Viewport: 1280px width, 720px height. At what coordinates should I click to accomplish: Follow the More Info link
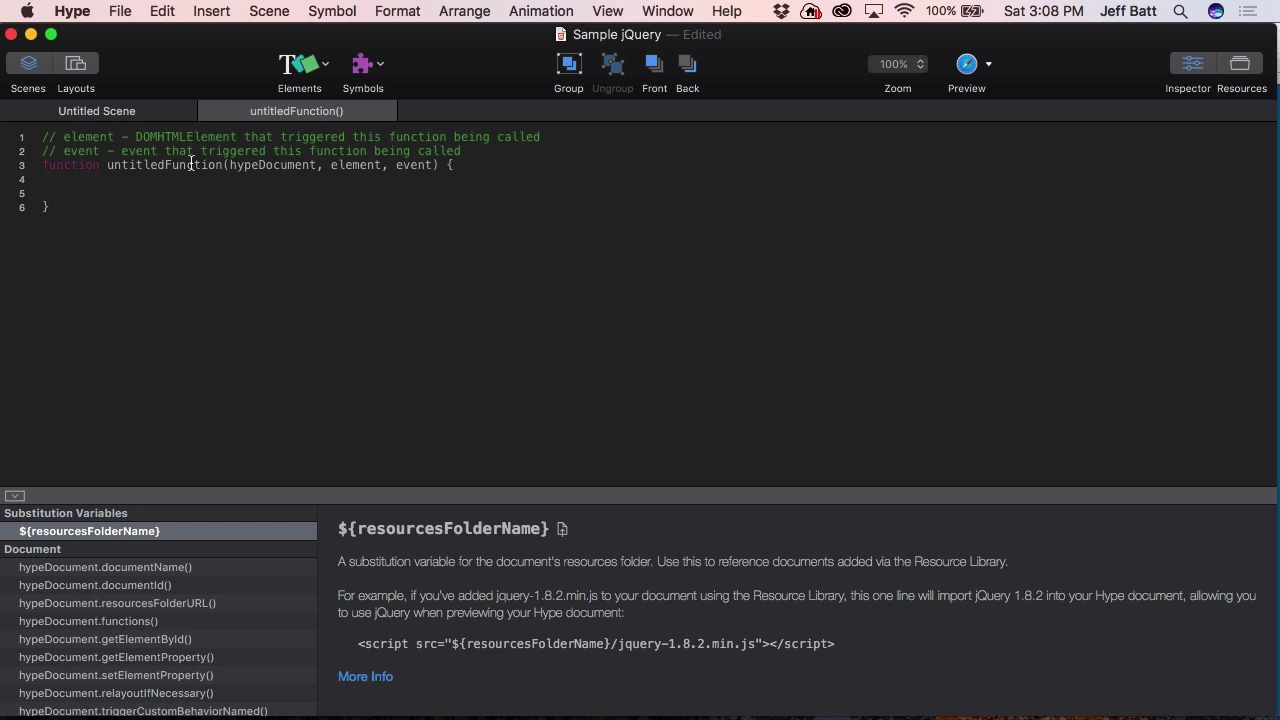[x=365, y=677]
